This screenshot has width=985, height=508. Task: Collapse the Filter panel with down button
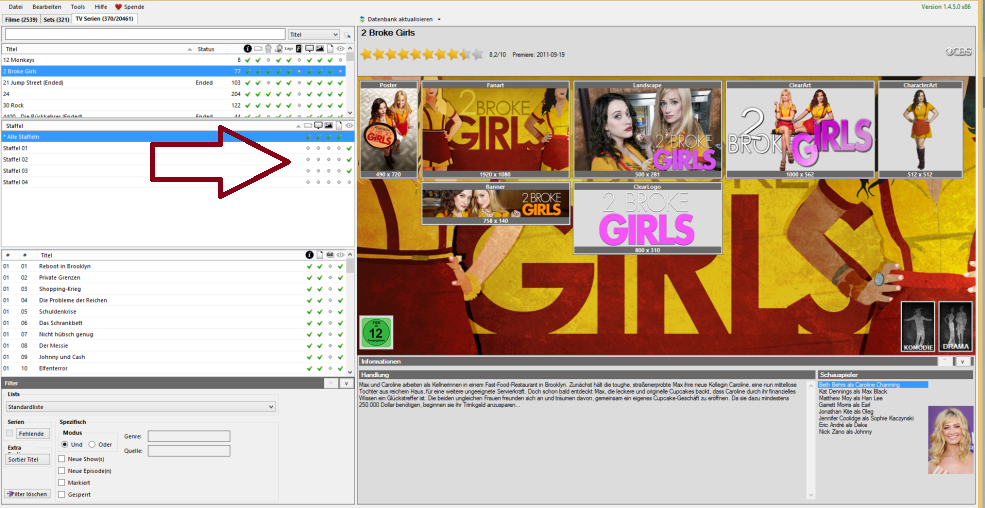346,383
